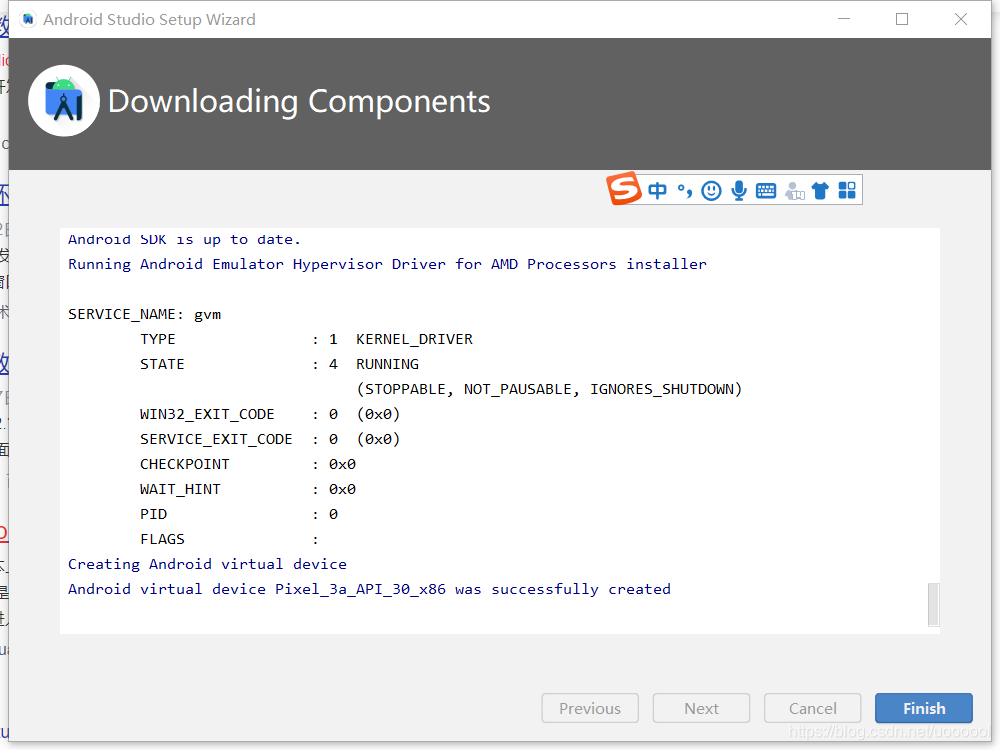The width and height of the screenshot is (1000, 750).
Task: Click the 'SERVICE_EXIT_CODE' label
Action: (216, 439)
